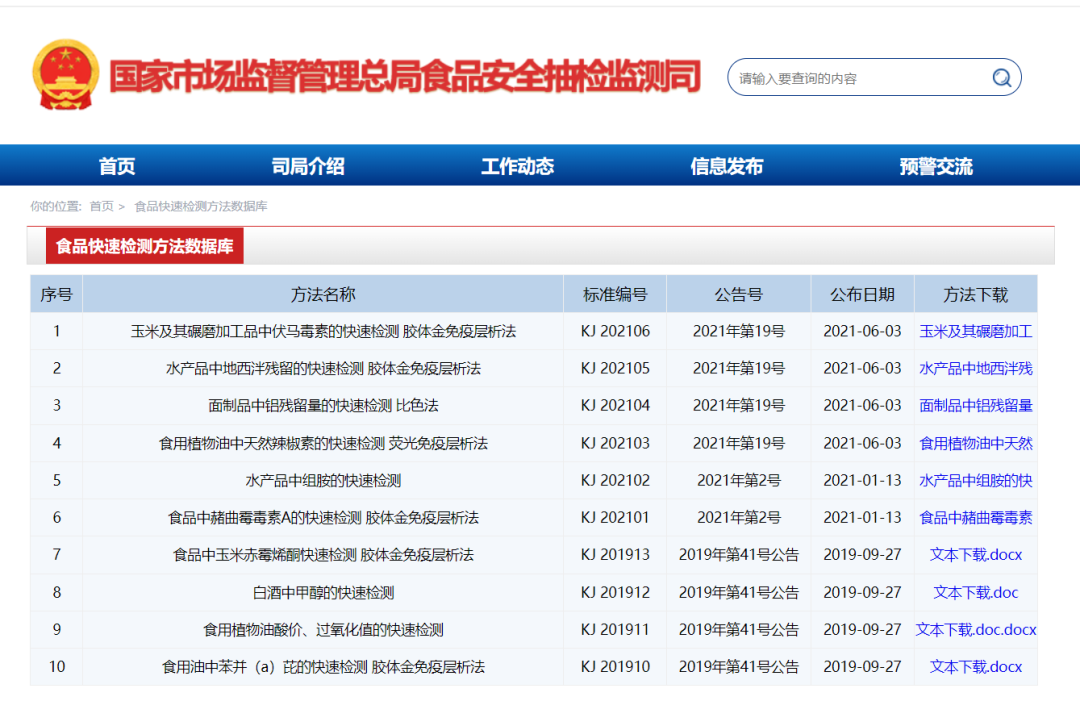Click the search magnifier icon
The height and width of the screenshot is (701, 1080).
pyautogui.click(x=1001, y=78)
